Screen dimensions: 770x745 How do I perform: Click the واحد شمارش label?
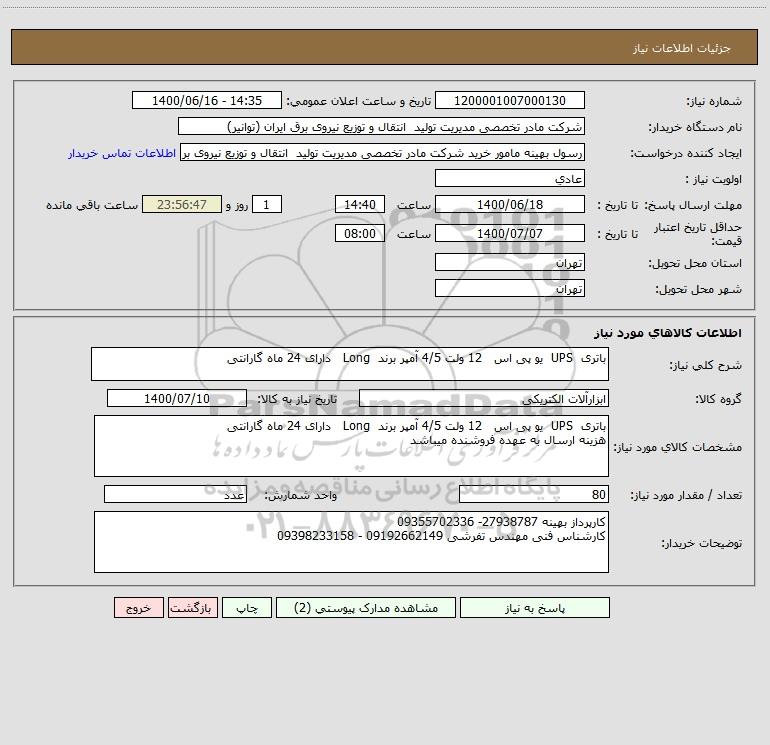[x=301, y=496]
